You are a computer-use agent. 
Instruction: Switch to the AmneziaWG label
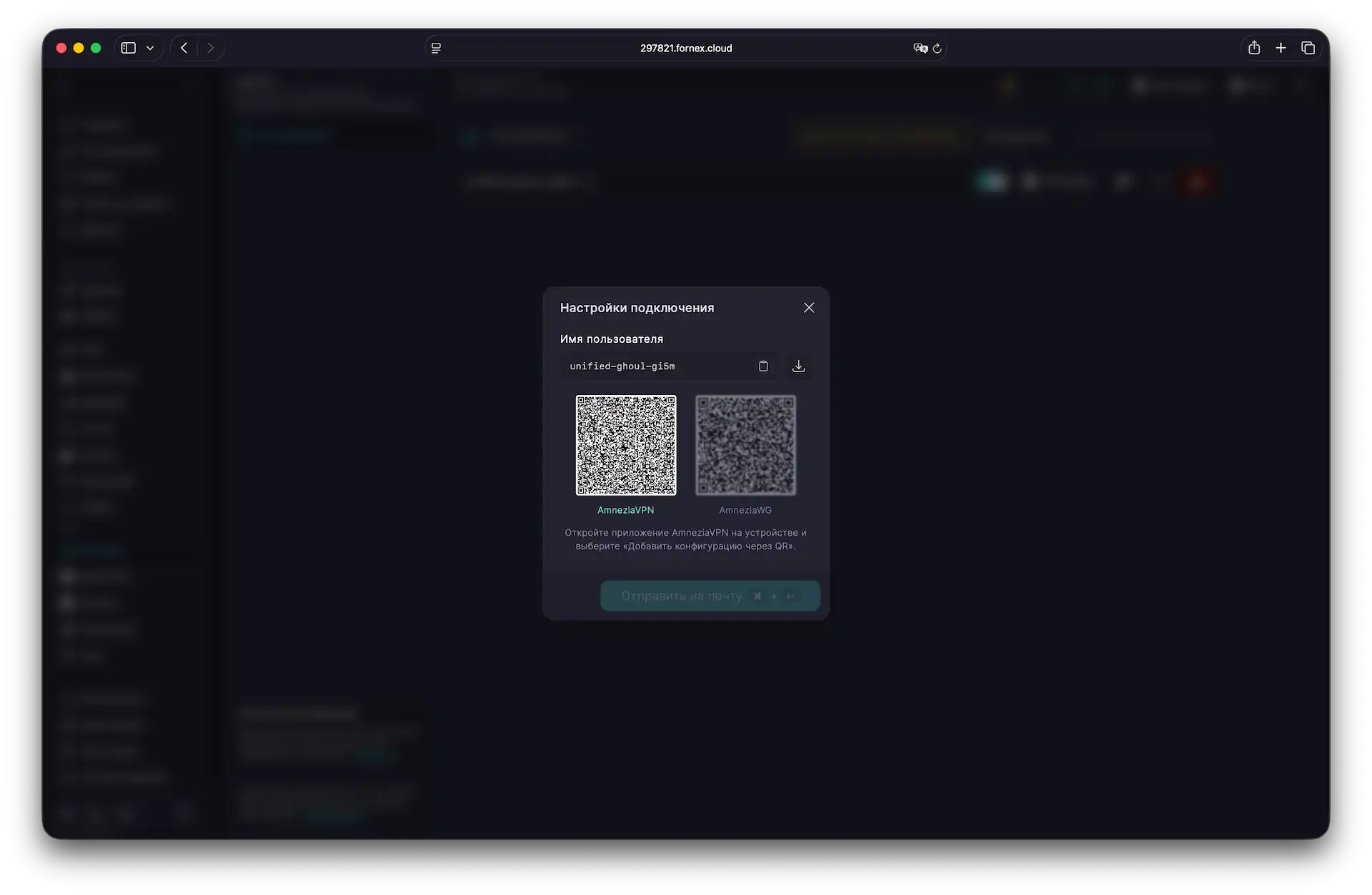745,510
